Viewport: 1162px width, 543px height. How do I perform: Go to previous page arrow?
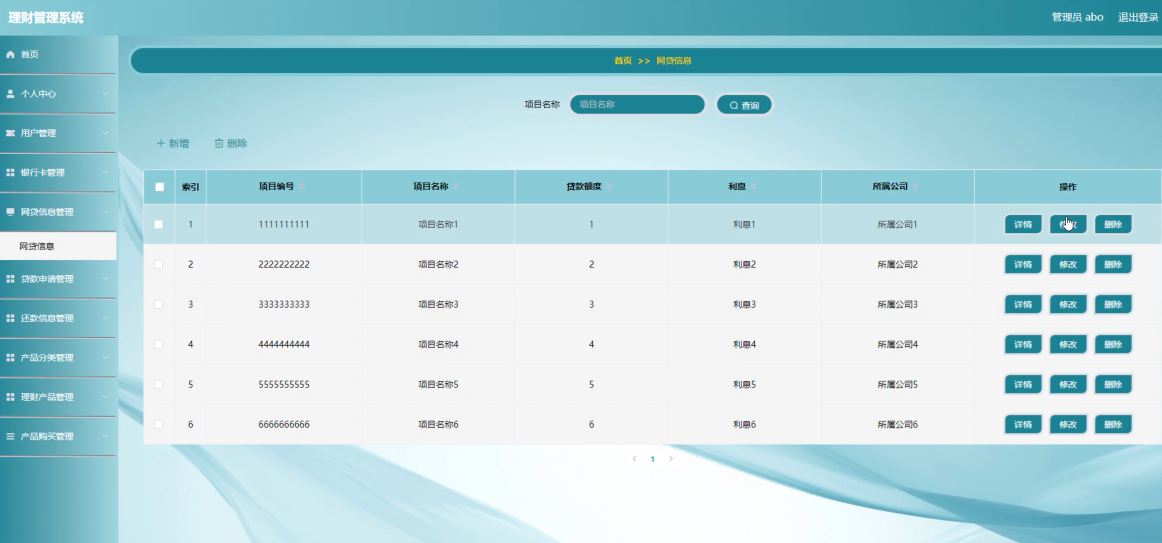click(x=634, y=459)
